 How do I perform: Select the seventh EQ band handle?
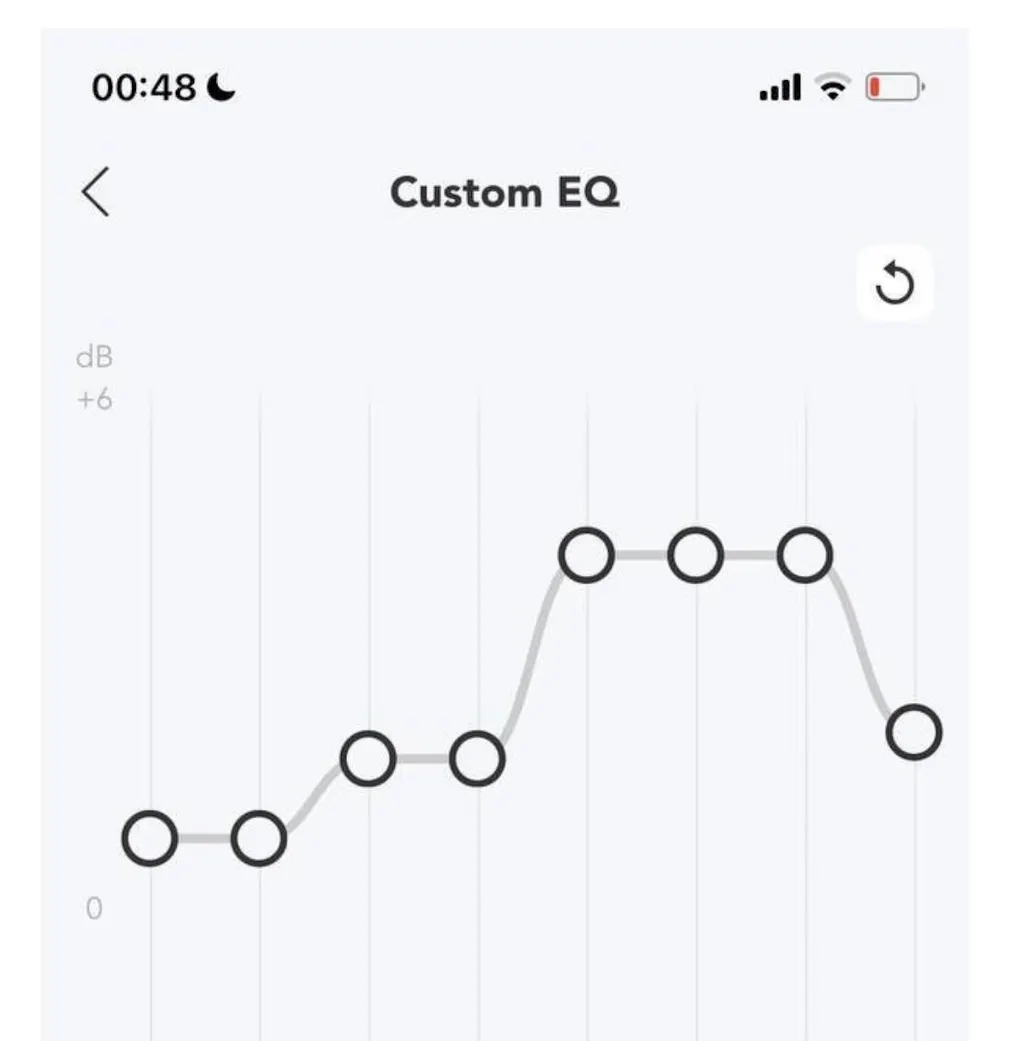pos(805,555)
